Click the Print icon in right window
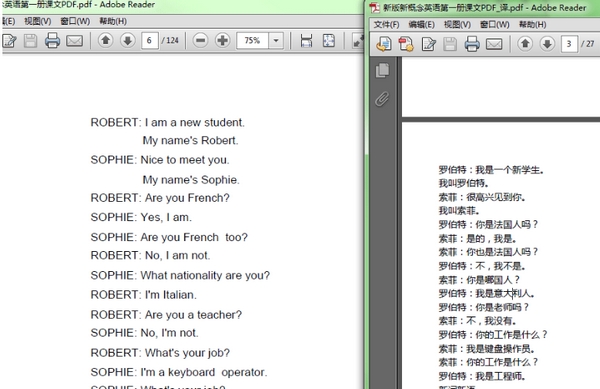The width and height of the screenshot is (600, 389). pos(472,44)
